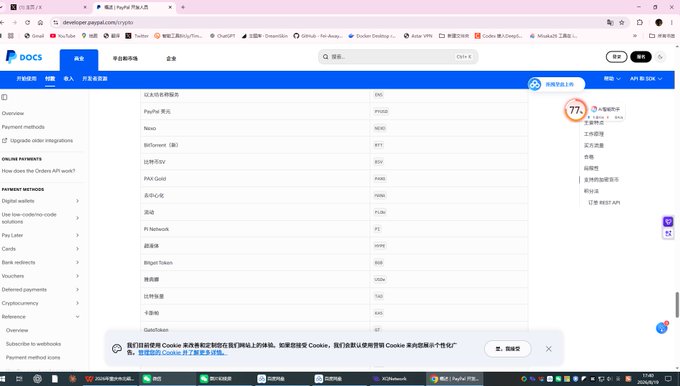Open Chrome profile avatar

click(659, 22)
